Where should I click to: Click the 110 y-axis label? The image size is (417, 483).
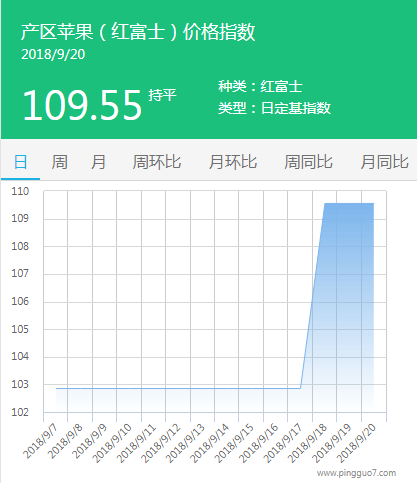coord(20,191)
